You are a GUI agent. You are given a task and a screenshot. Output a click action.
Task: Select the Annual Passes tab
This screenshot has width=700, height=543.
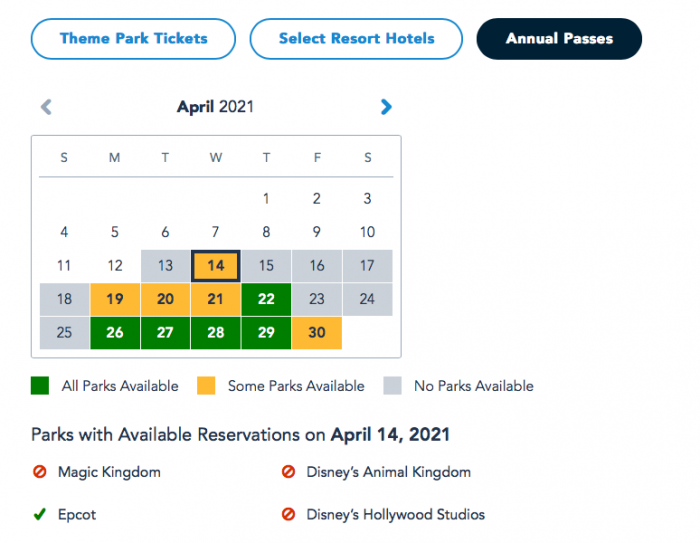(x=559, y=39)
